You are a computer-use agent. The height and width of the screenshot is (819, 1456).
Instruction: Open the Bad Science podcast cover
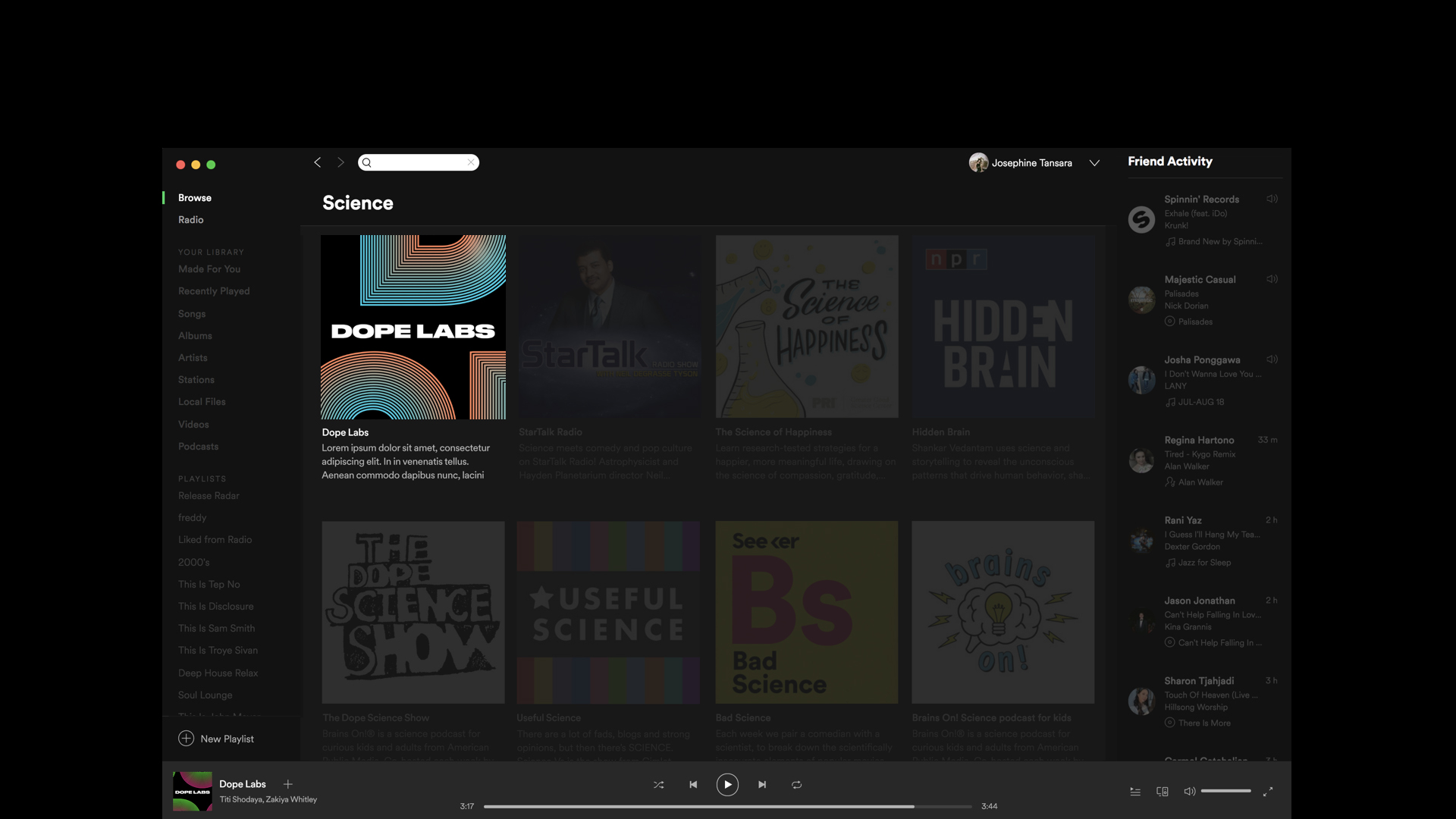807,612
